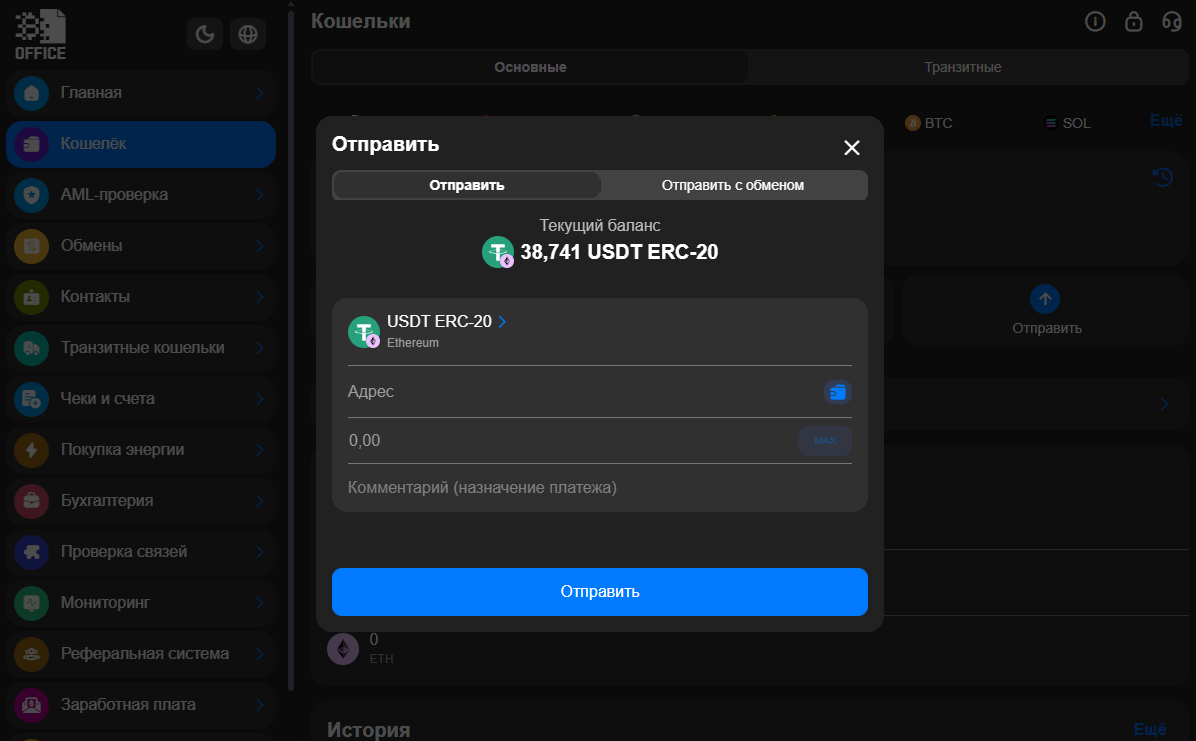The width and height of the screenshot is (1196, 741).
Task: Focus the Адрес input field
Action: 580,392
